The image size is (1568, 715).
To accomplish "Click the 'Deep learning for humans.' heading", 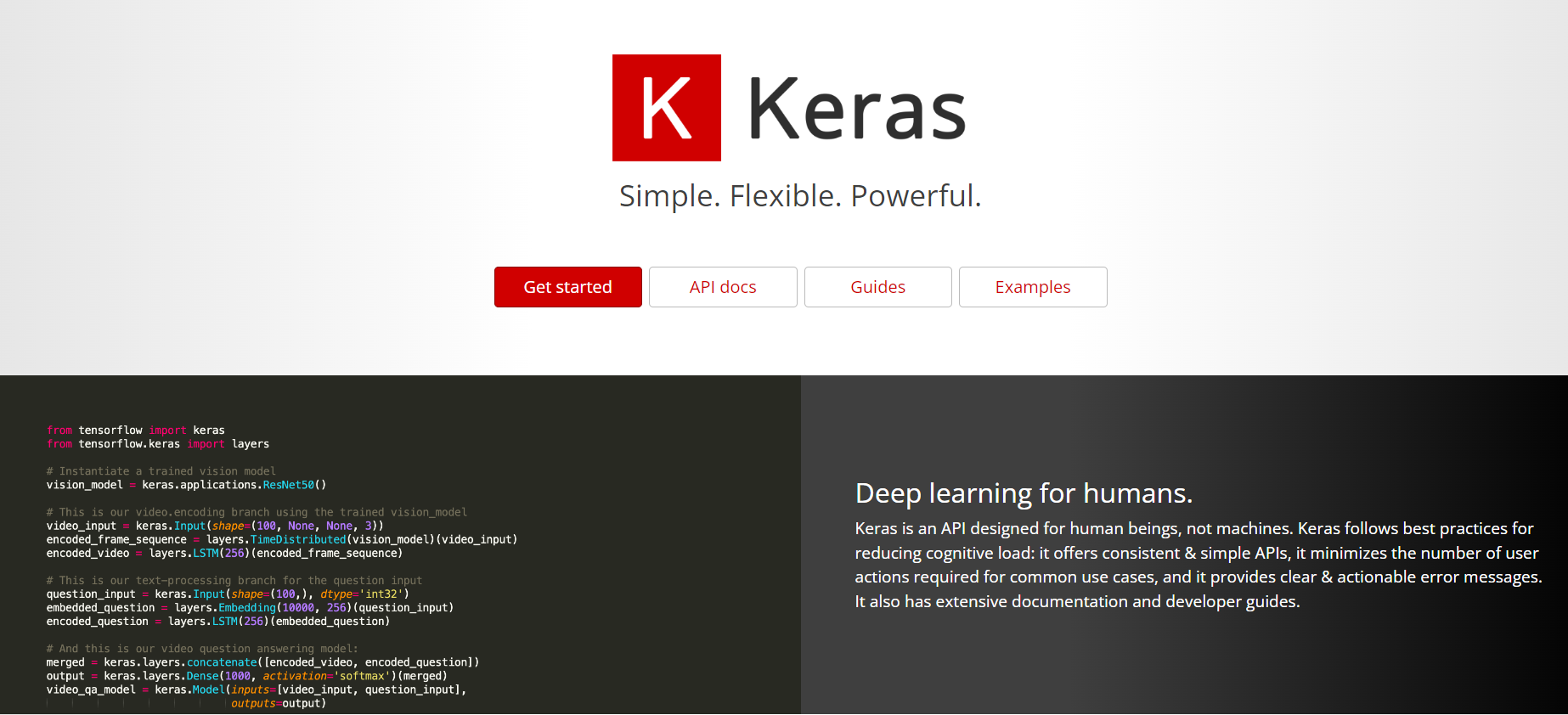I will (x=1024, y=493).
